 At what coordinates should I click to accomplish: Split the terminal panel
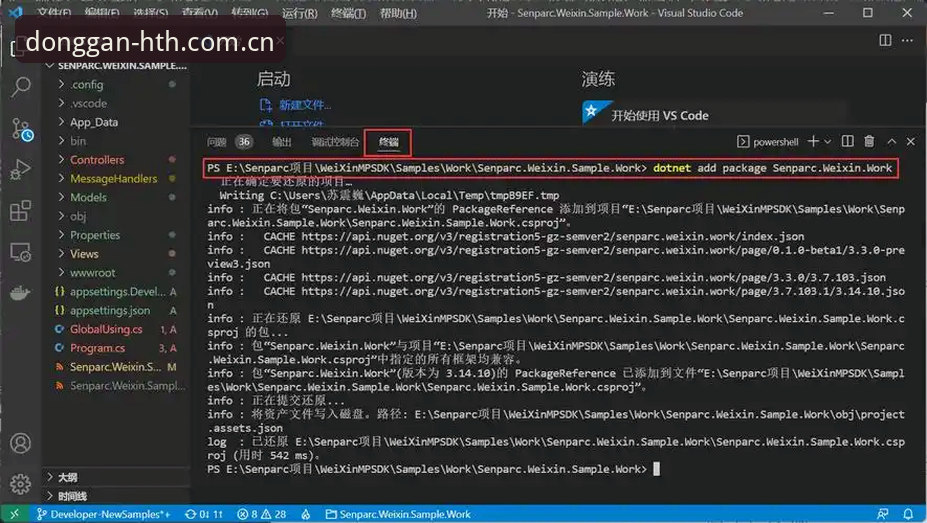click(847, 141)
